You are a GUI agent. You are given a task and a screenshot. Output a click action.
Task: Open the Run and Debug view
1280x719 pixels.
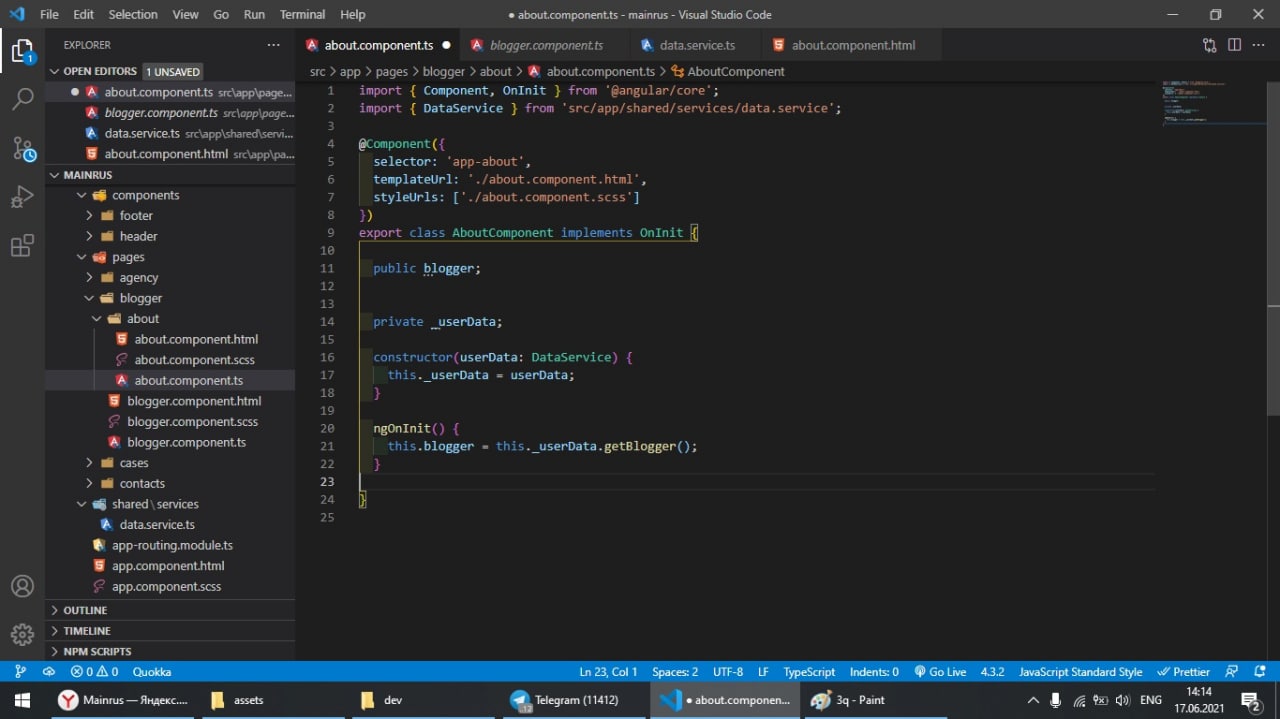(22, 197)
